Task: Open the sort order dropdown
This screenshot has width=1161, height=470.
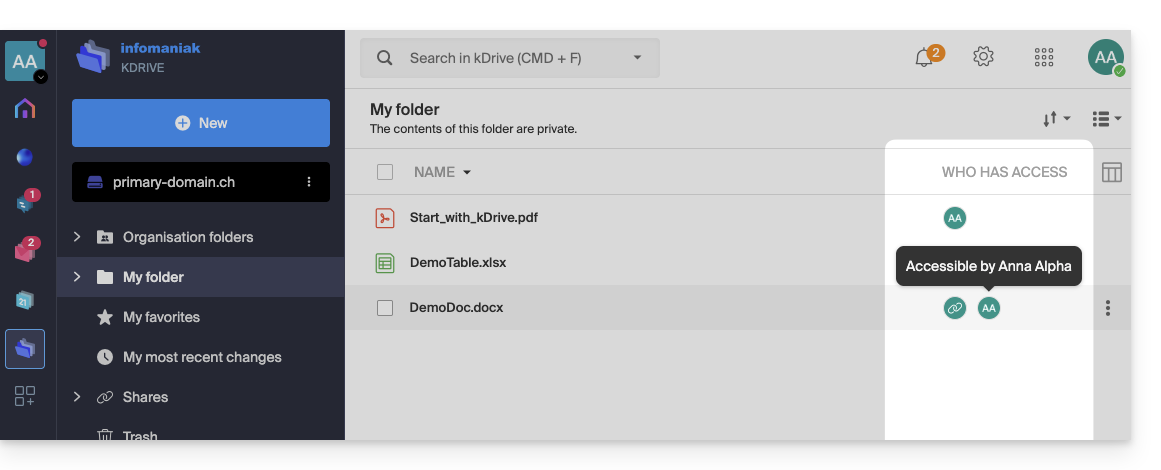Action: [x=1056, y=119]
